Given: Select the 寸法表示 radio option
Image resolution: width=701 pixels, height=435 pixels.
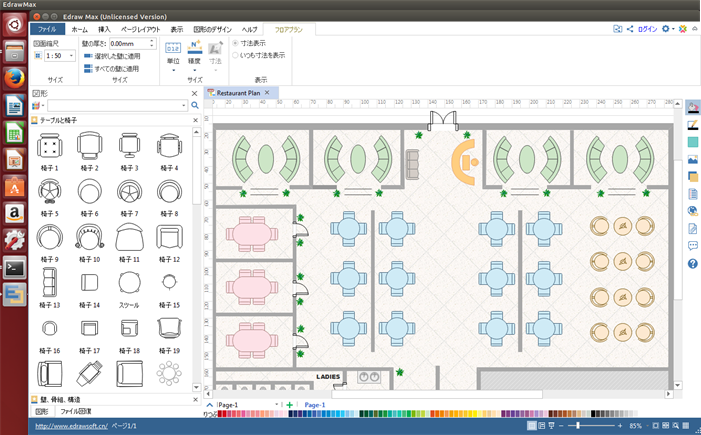Looking at the screenshot, I should (236, 43).
